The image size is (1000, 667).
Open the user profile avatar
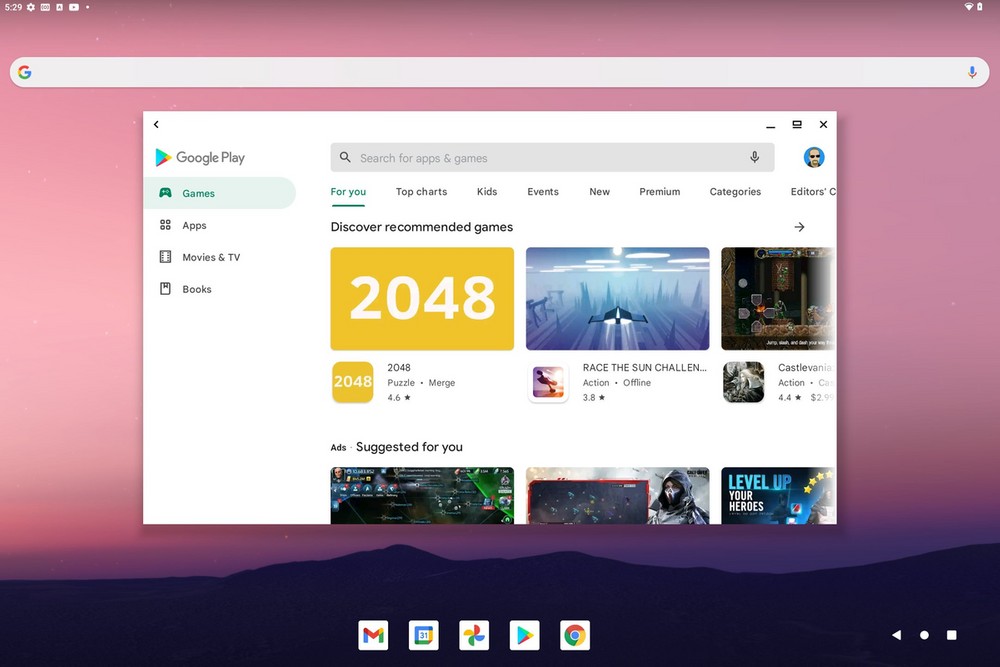[814, 158]
